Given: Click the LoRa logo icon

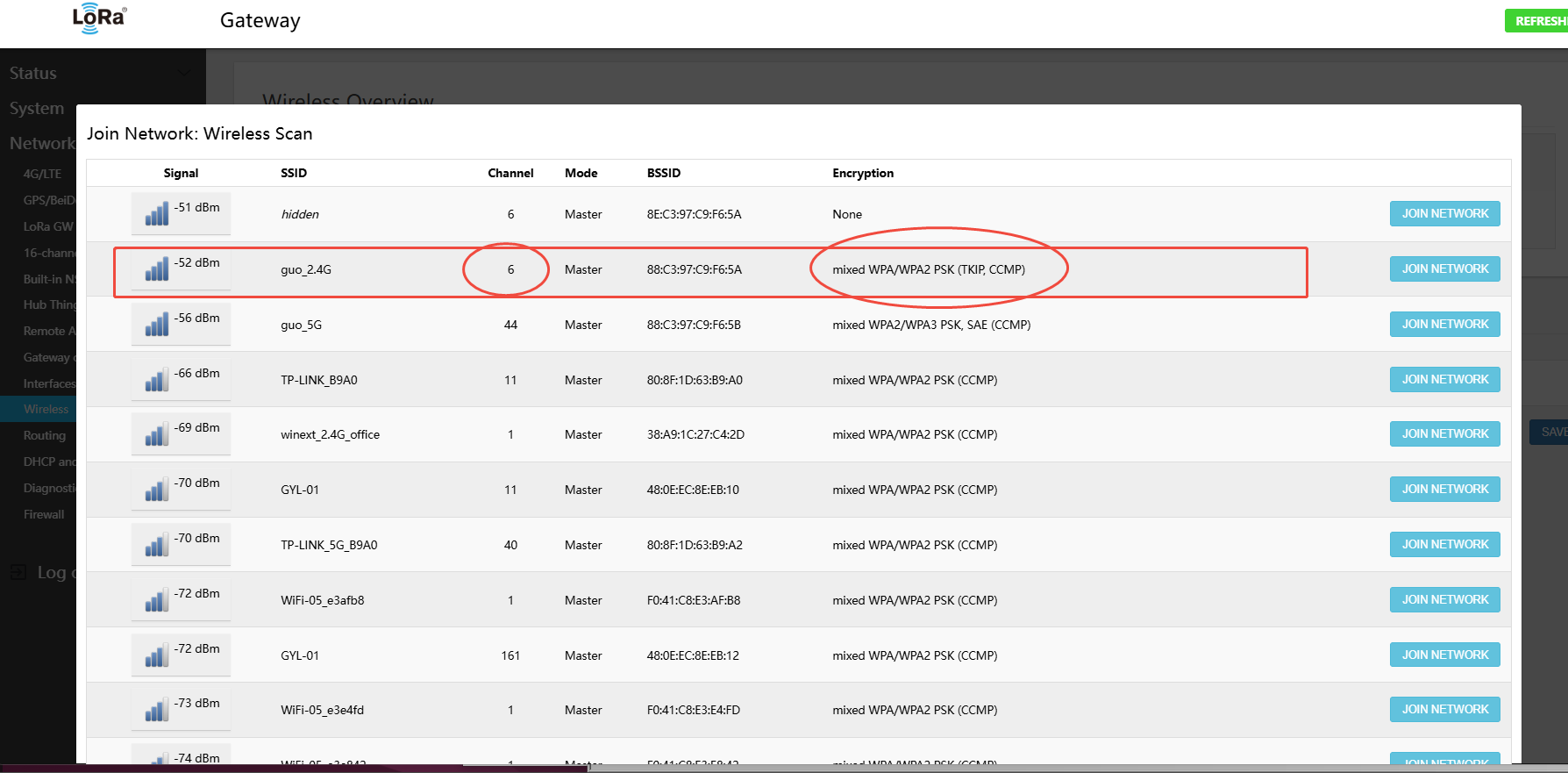Looking at the screenshot, I should click(98, 19).
